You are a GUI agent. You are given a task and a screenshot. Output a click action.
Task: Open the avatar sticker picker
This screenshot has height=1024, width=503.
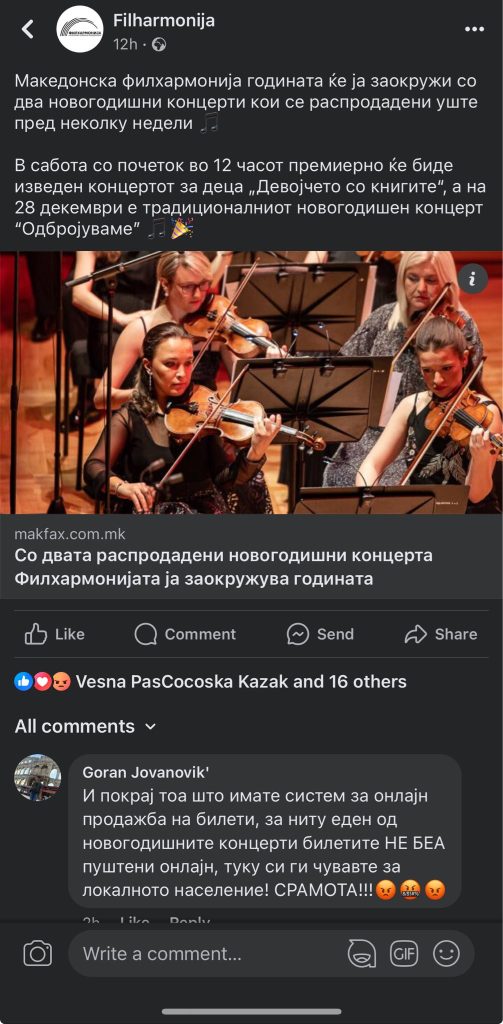tap(361, 953)
